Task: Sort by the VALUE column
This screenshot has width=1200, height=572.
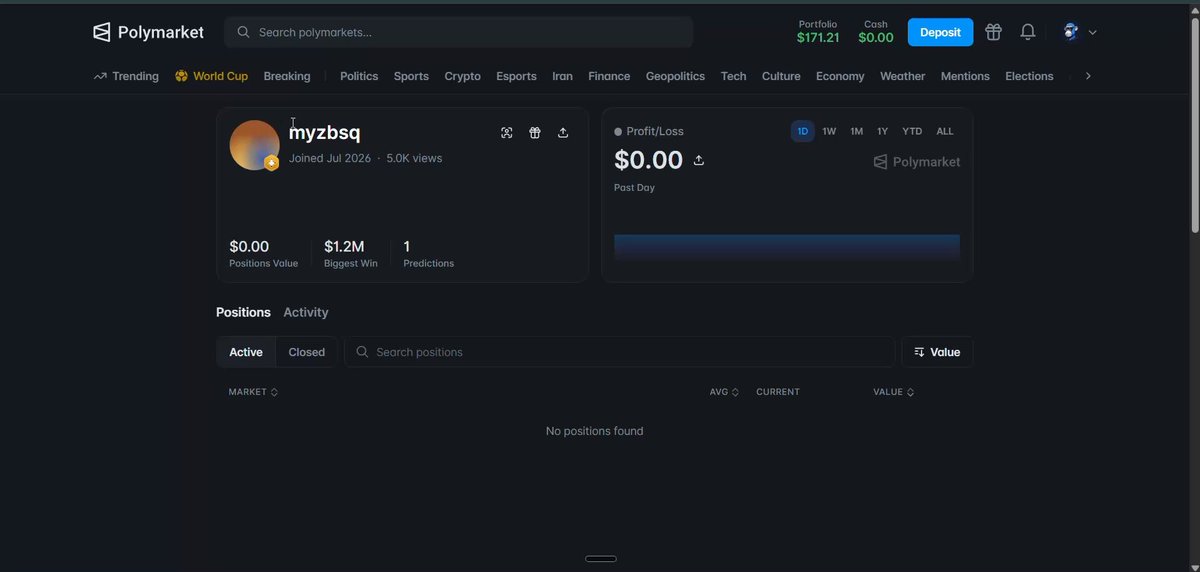Action: 893,392
